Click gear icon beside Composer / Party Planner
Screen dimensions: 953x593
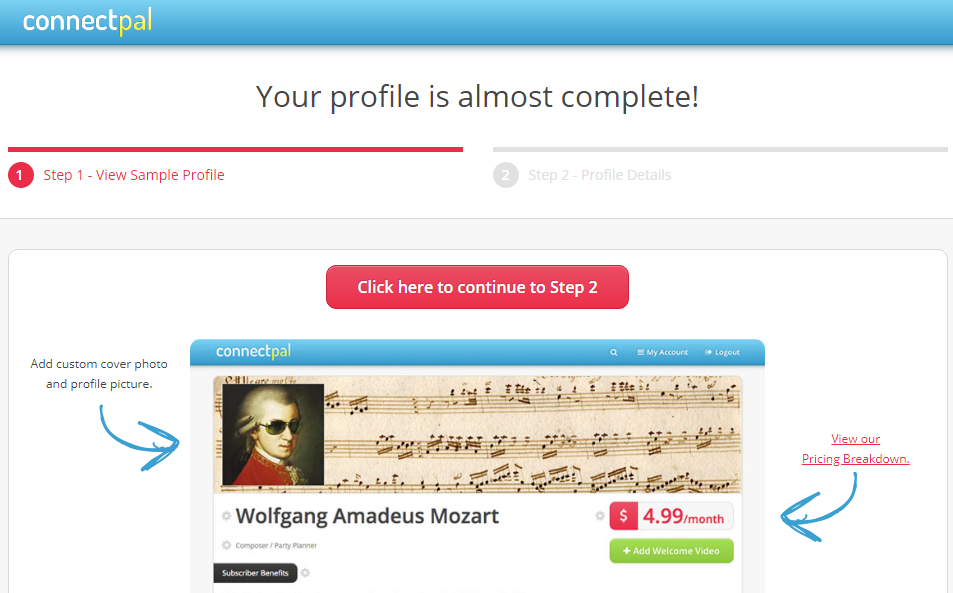(226, 545)
